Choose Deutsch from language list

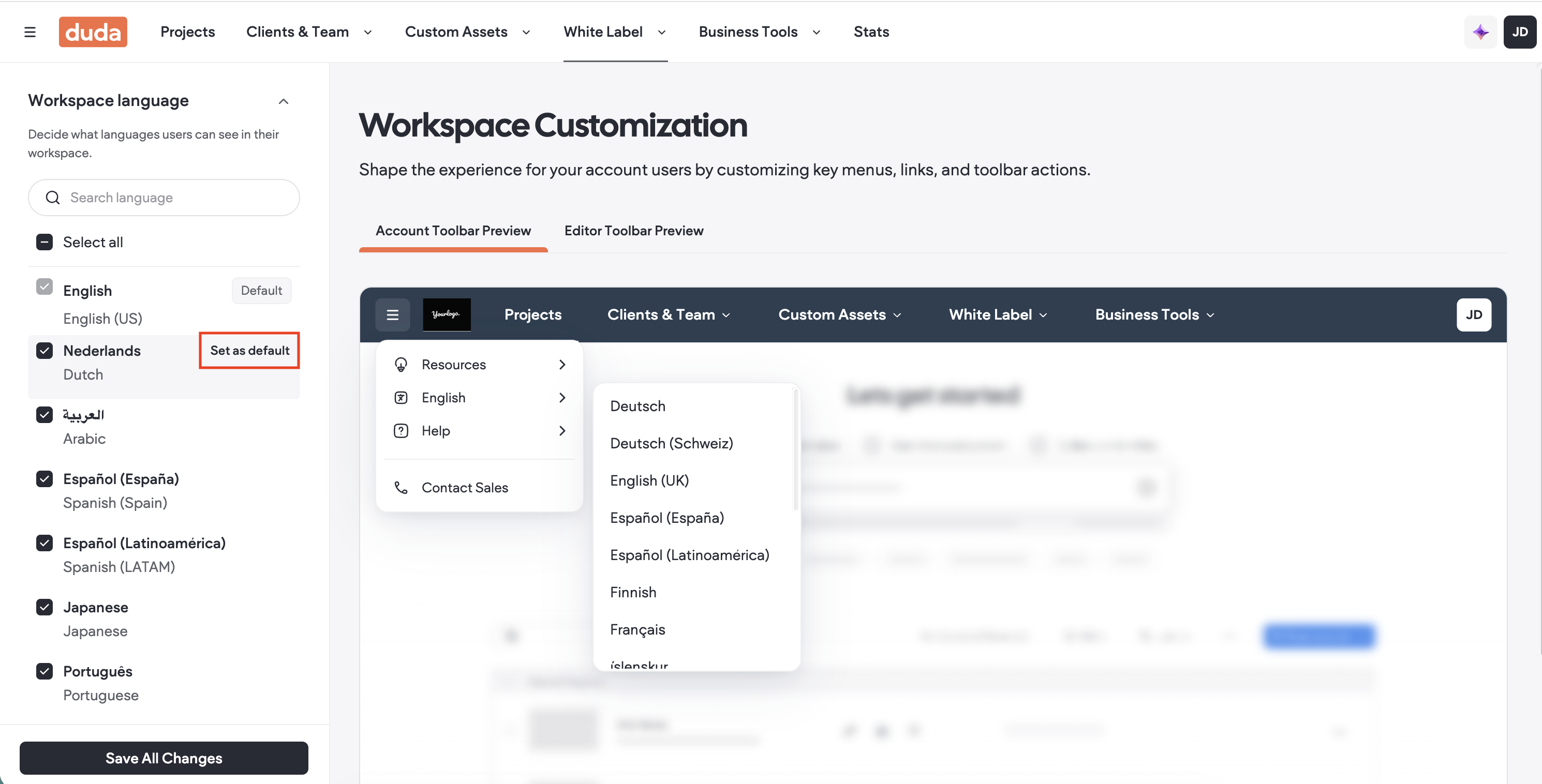click(637, 406)
